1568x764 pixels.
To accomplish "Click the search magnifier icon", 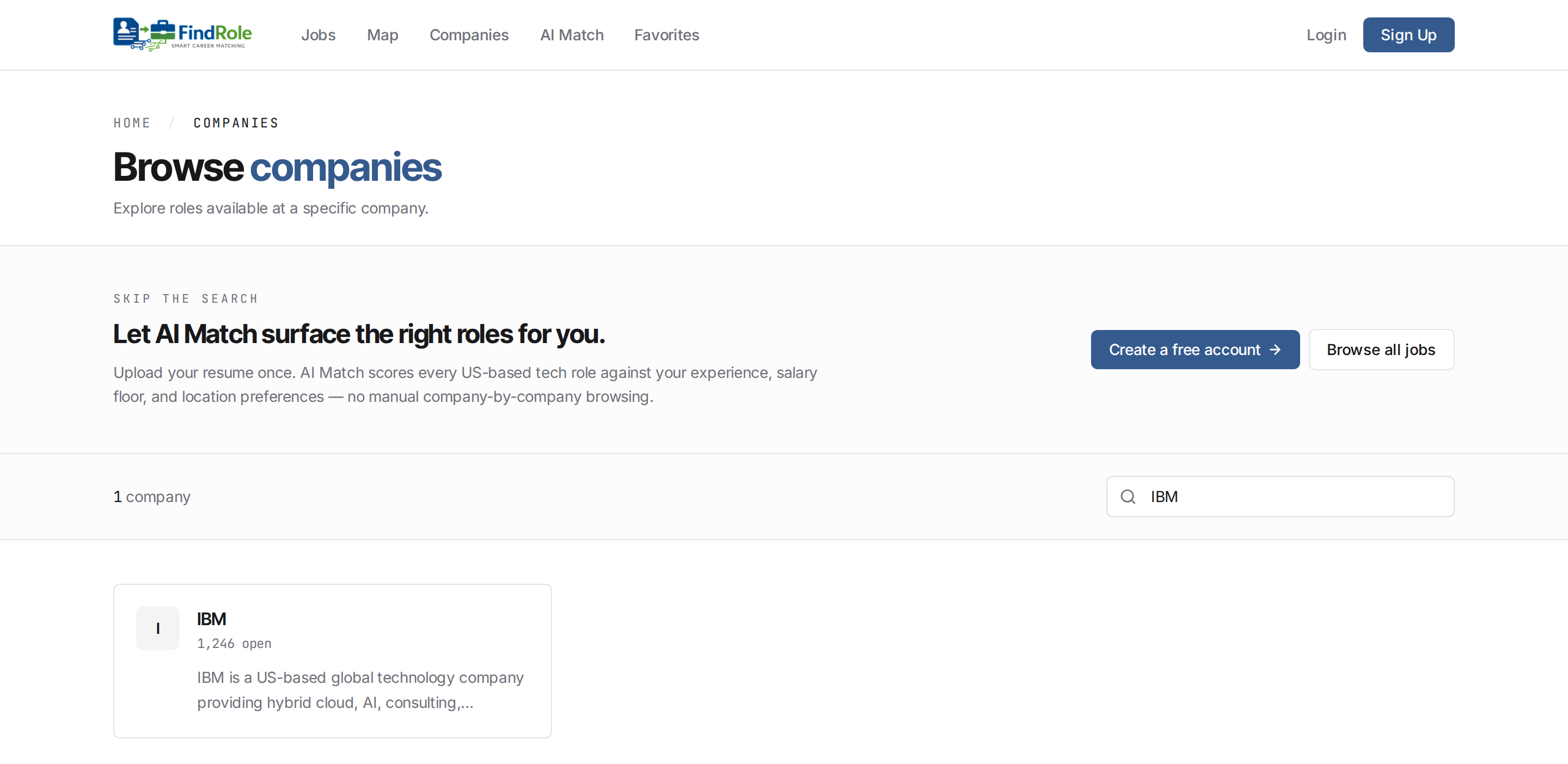I will [x=1128, y=497].
